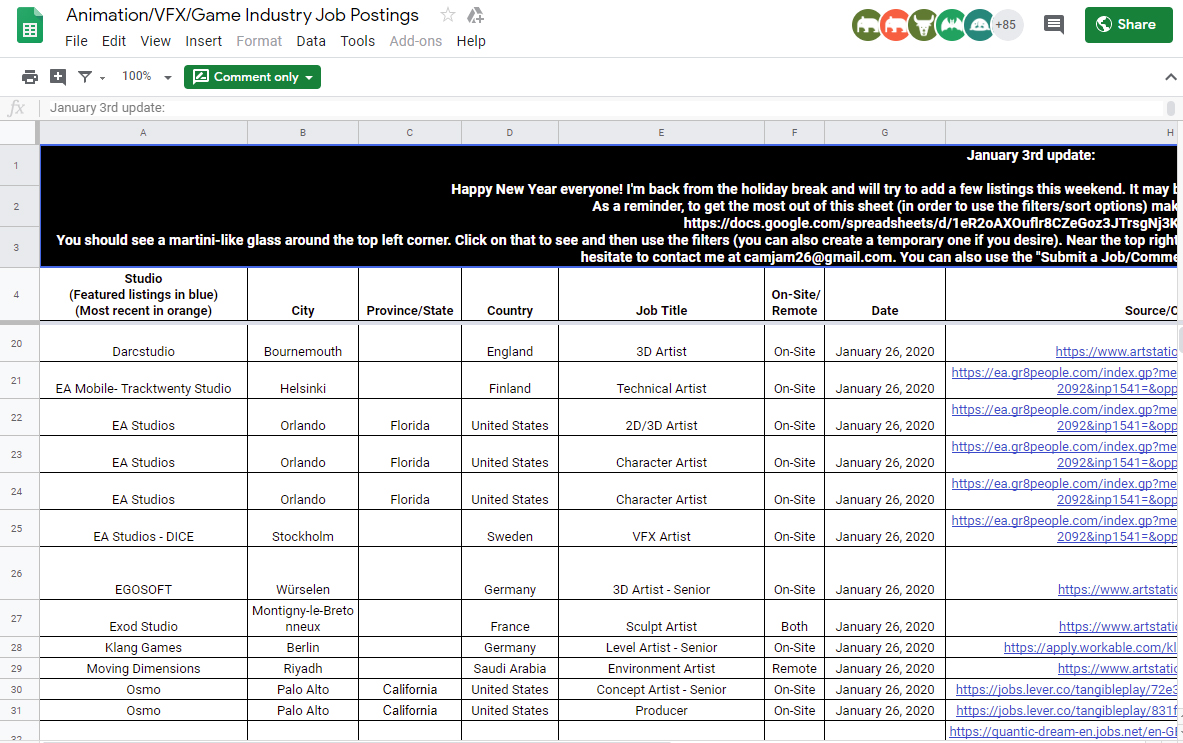Screen dimensions: 1183x743
Task: Collapse the toolbar with the up chevron
Action: 1170,77
